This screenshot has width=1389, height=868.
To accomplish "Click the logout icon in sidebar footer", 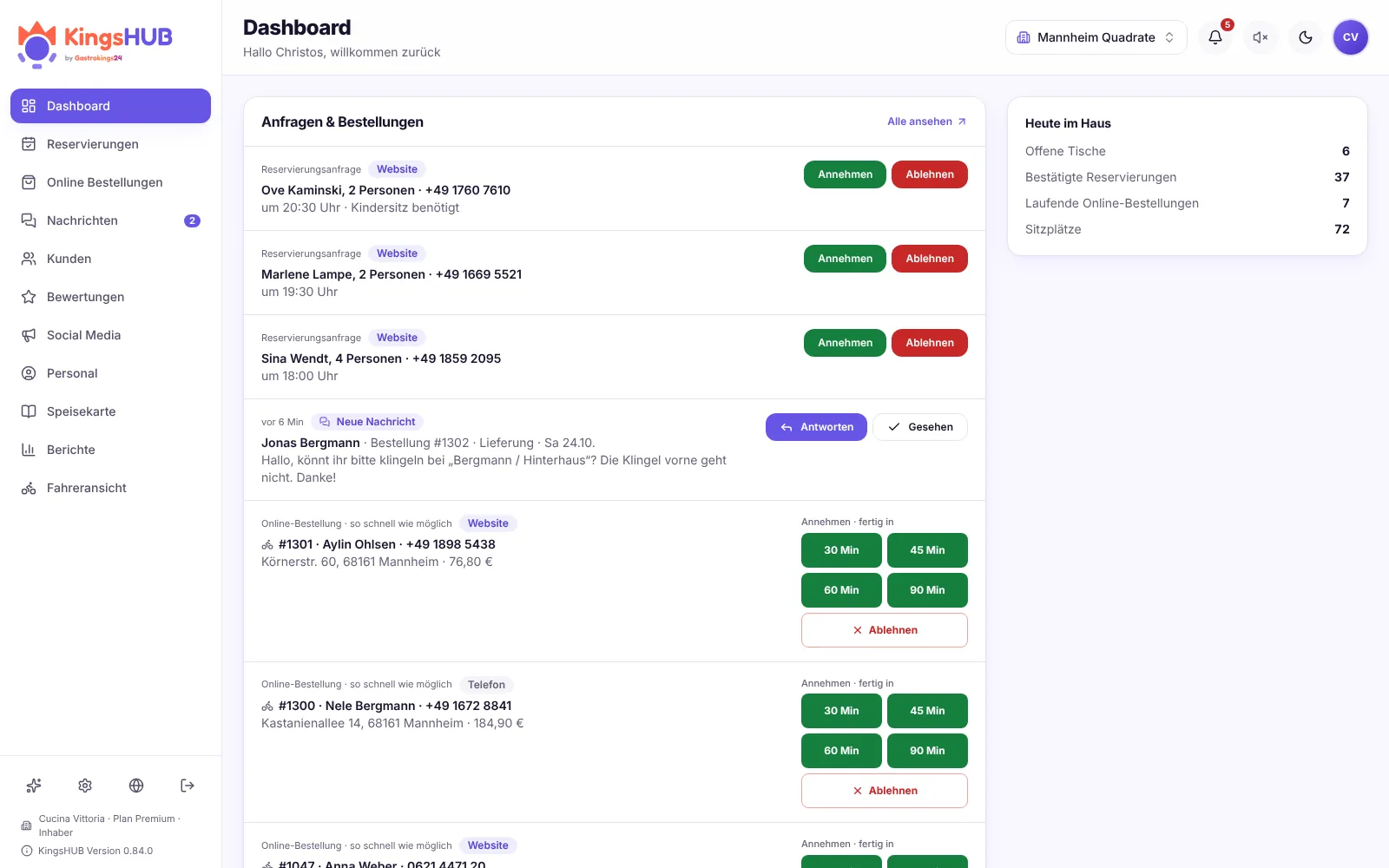I will (x=188, y=786).
